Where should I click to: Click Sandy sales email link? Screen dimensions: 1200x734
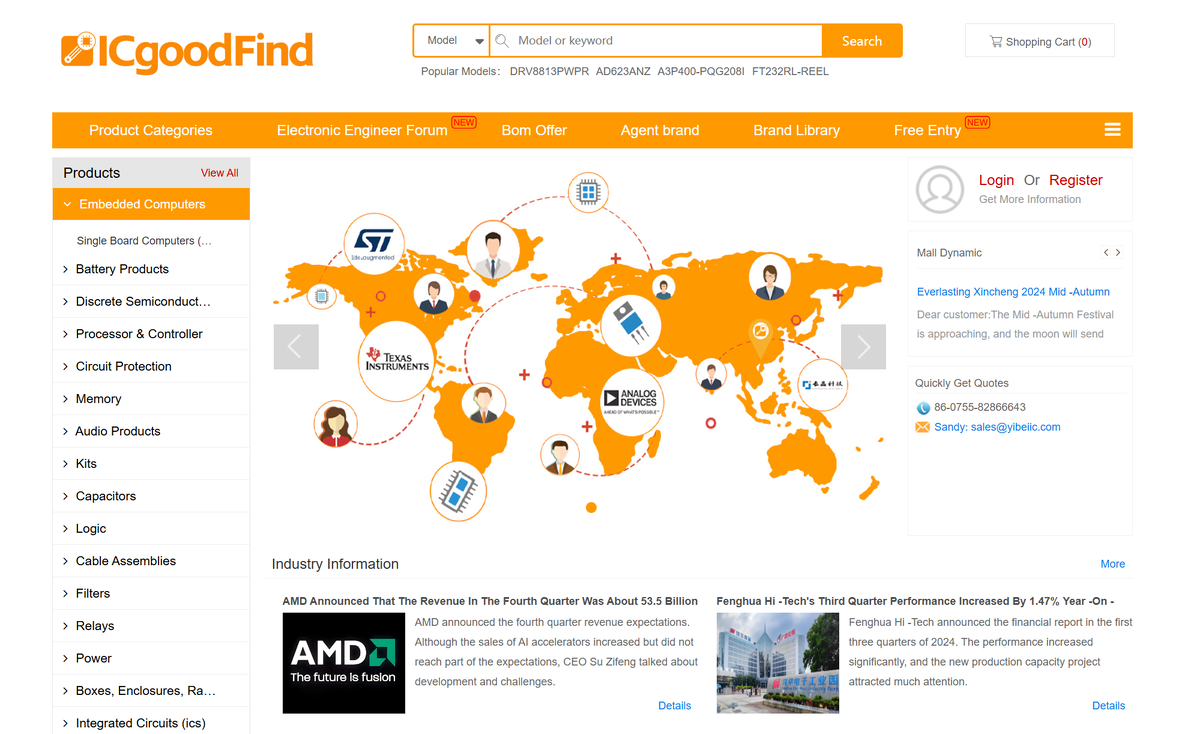tap(997, 427)
